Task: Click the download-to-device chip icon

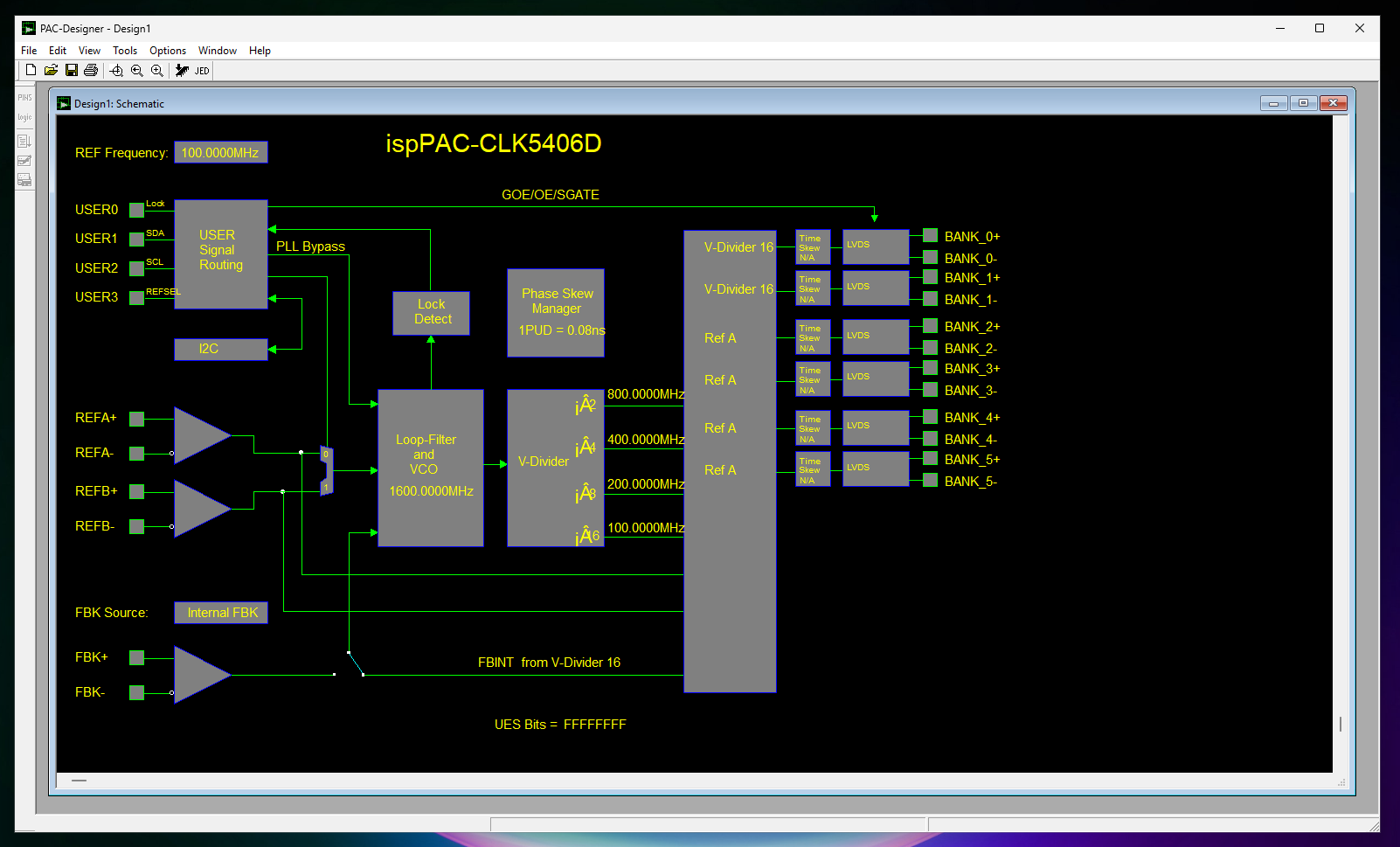Action: 182,71
